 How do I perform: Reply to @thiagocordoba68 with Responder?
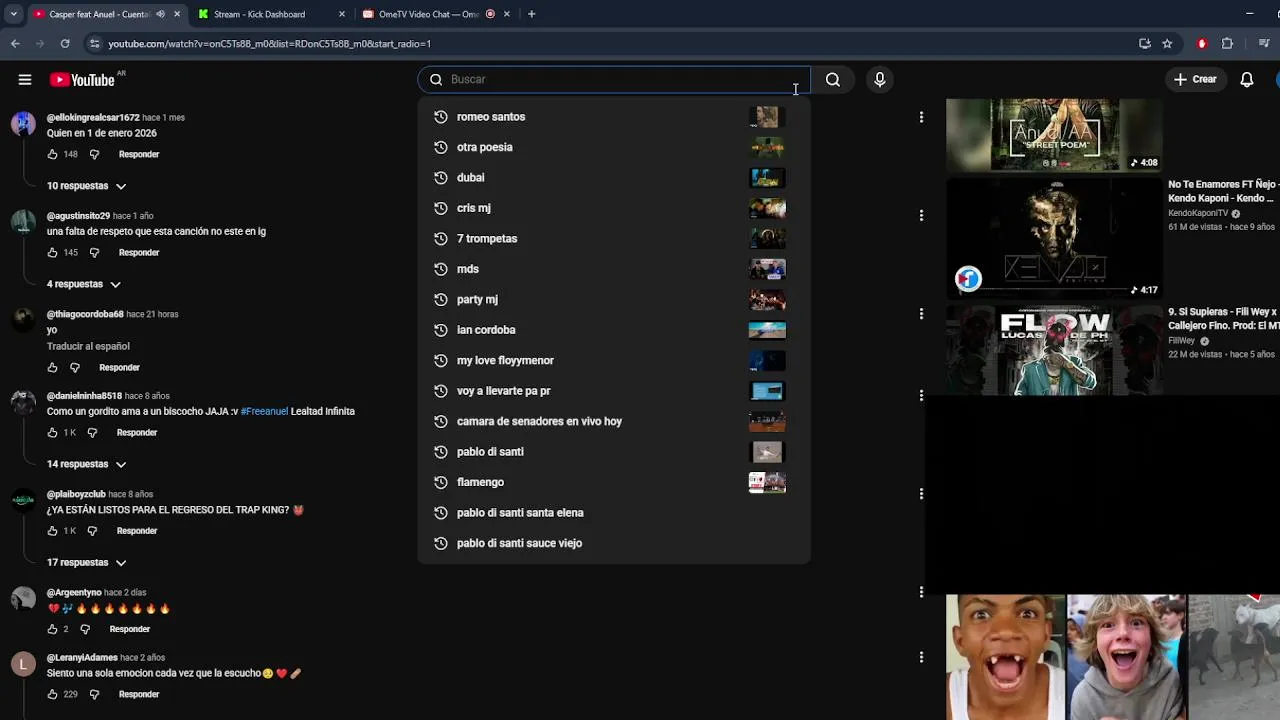(119, 368)
